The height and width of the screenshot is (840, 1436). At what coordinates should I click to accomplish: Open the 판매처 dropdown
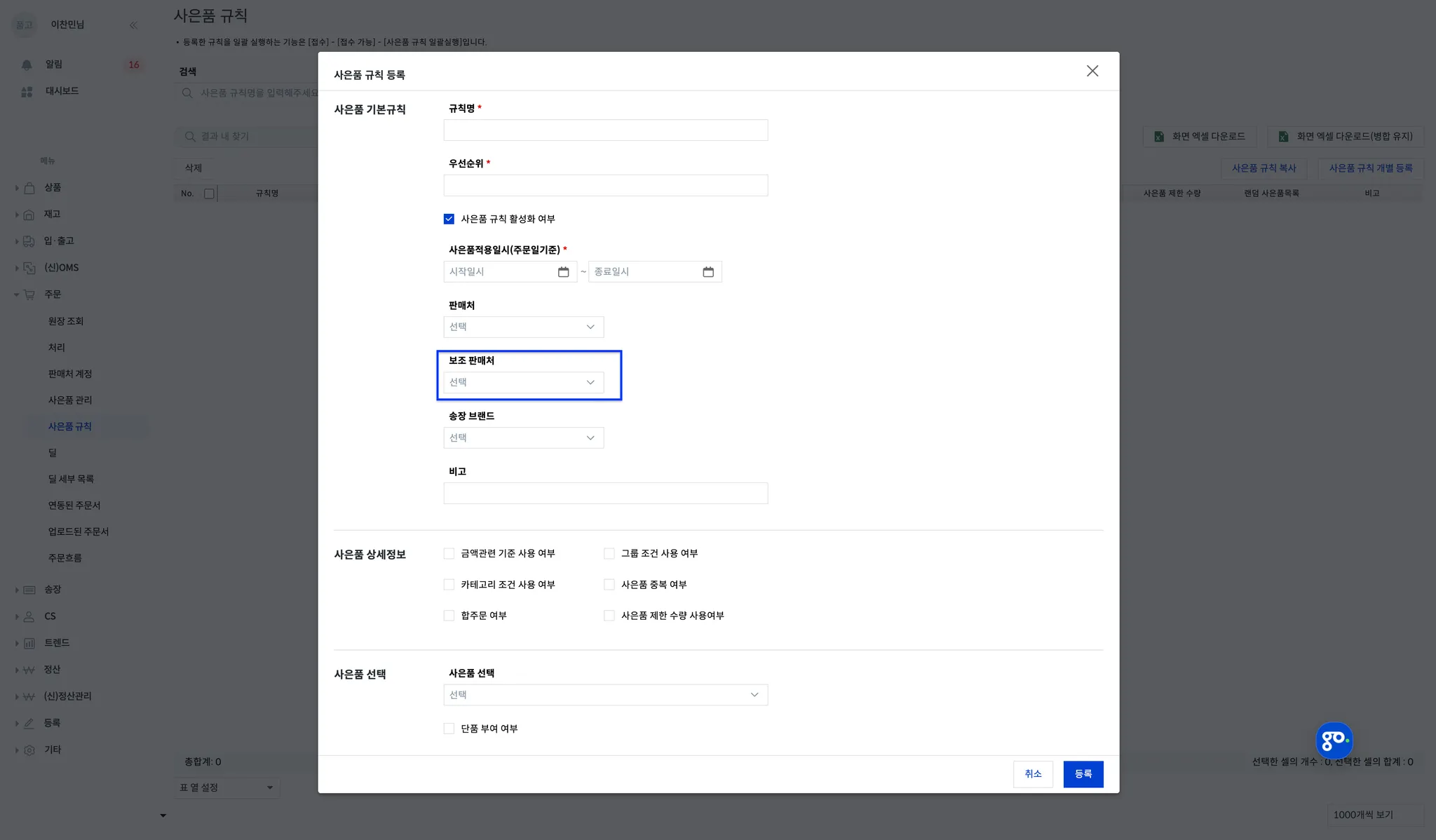point(523,327)
